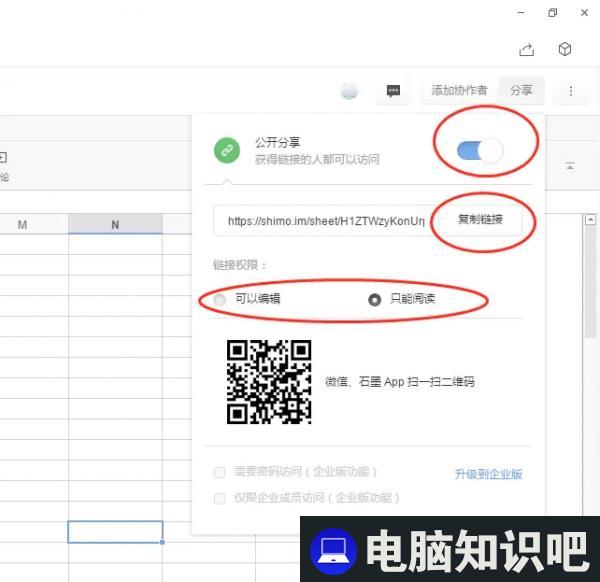Click the 链接权限 label
The width and height of the screenshot is (600, 582).
(240, 265)
